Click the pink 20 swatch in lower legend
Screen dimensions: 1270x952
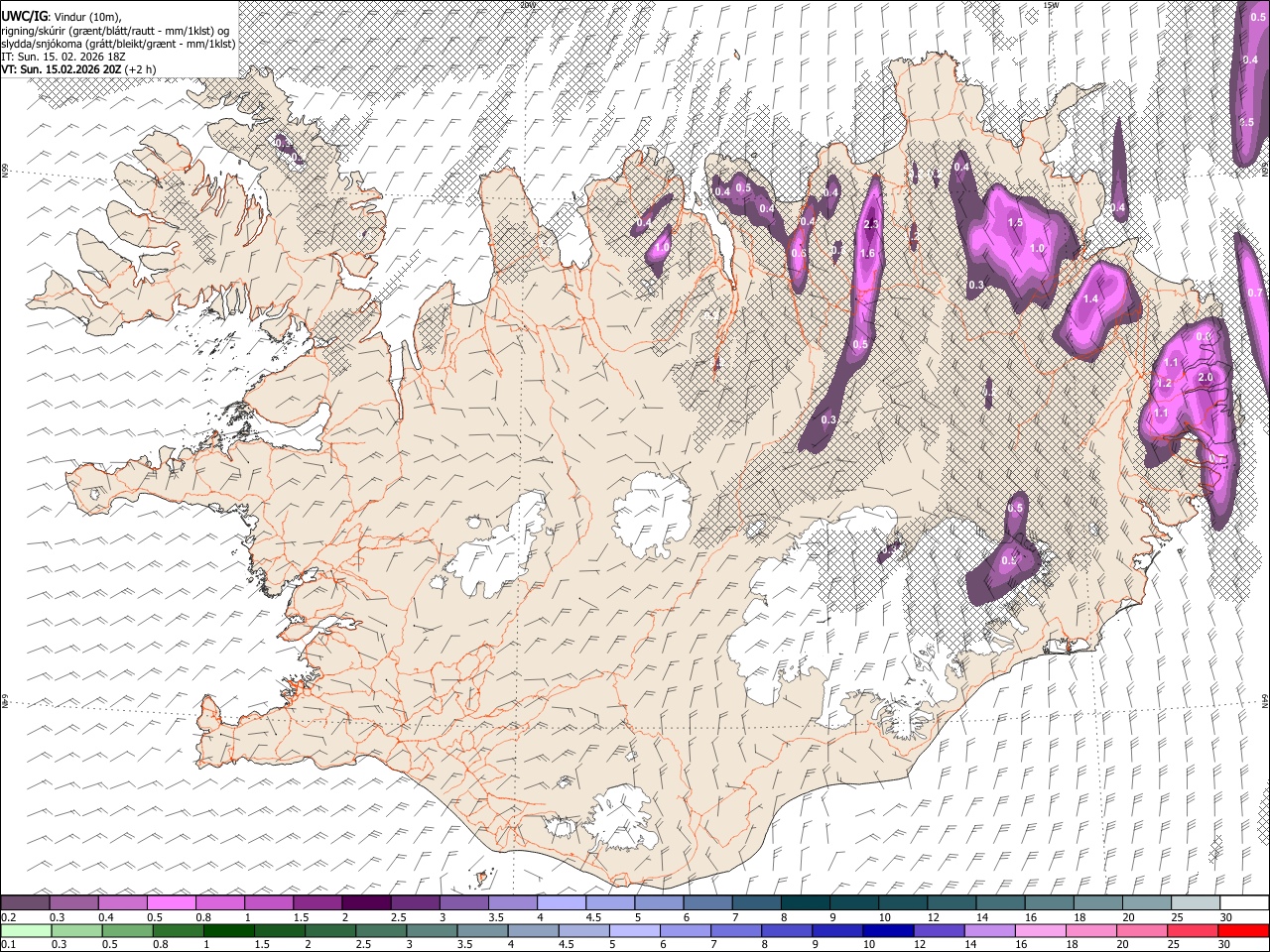coord(1142,930)
